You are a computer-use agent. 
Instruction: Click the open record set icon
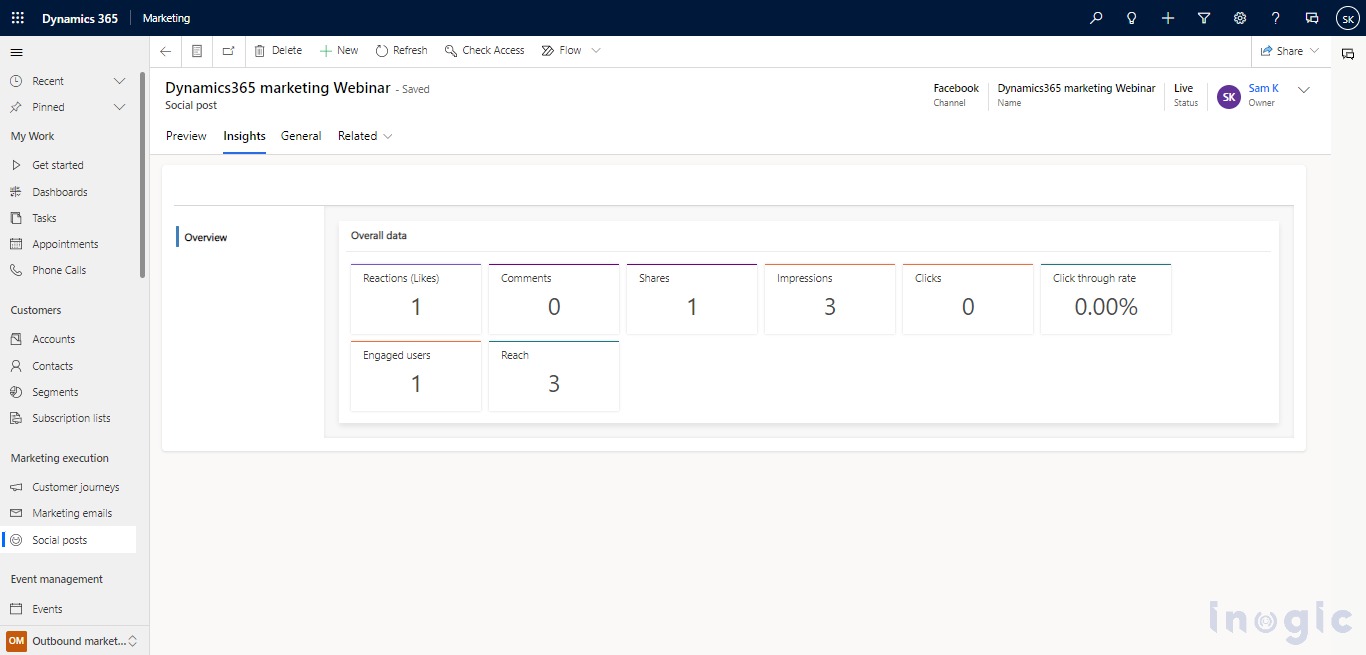coord(197,51)
